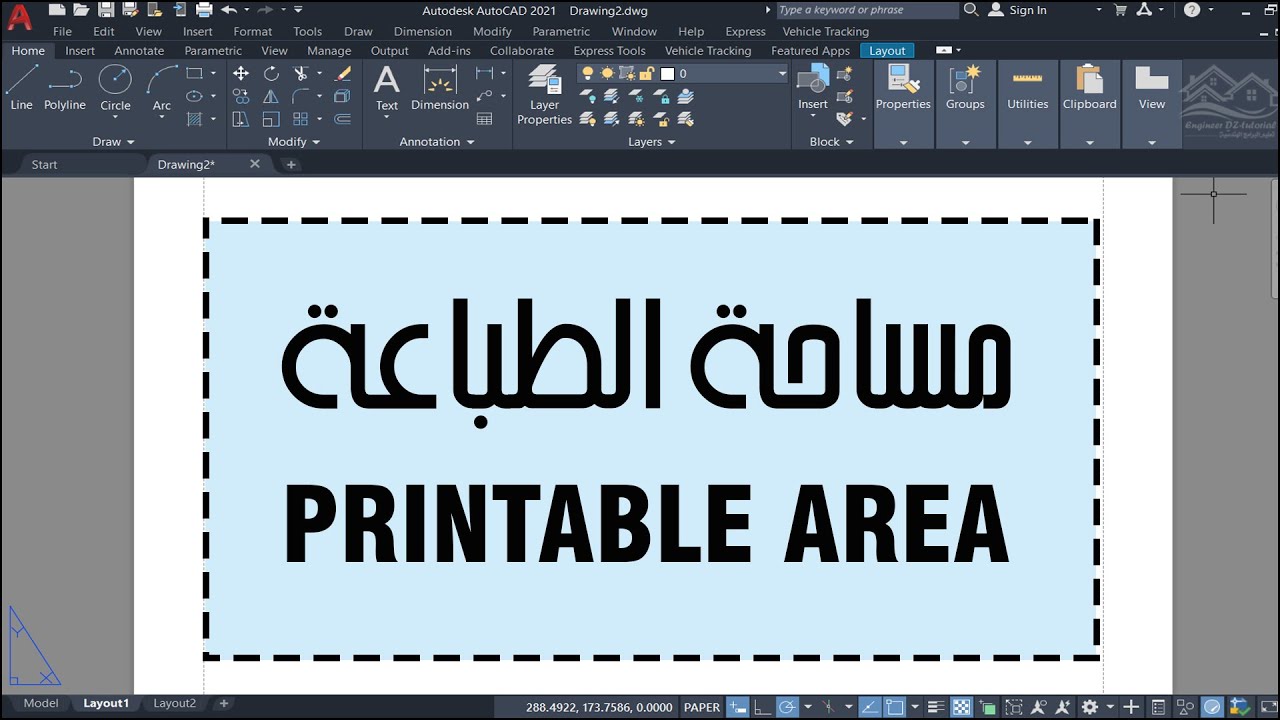Click the Trim scissors icon

click(x=300, y=73)
